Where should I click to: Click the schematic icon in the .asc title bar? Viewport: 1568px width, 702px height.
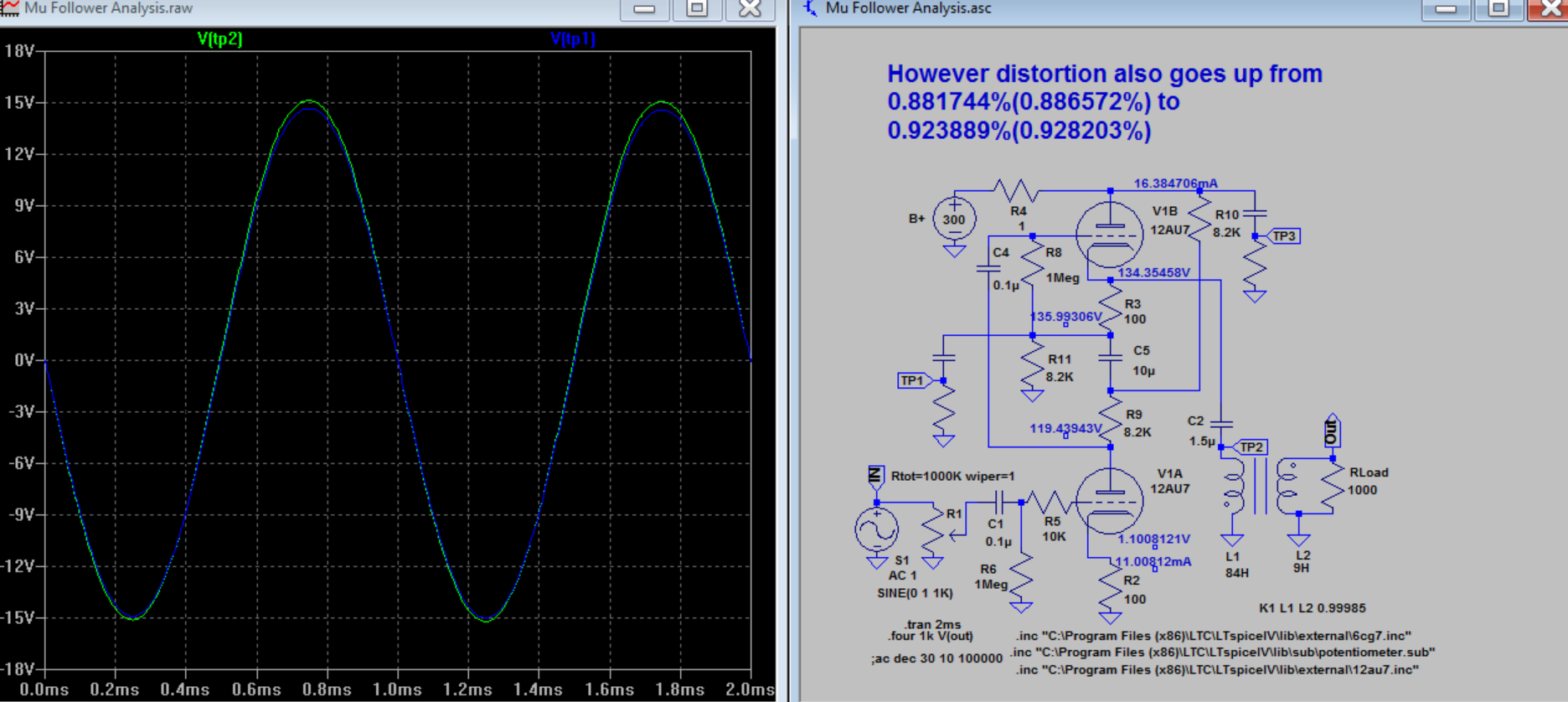click(x=810, y=8)
